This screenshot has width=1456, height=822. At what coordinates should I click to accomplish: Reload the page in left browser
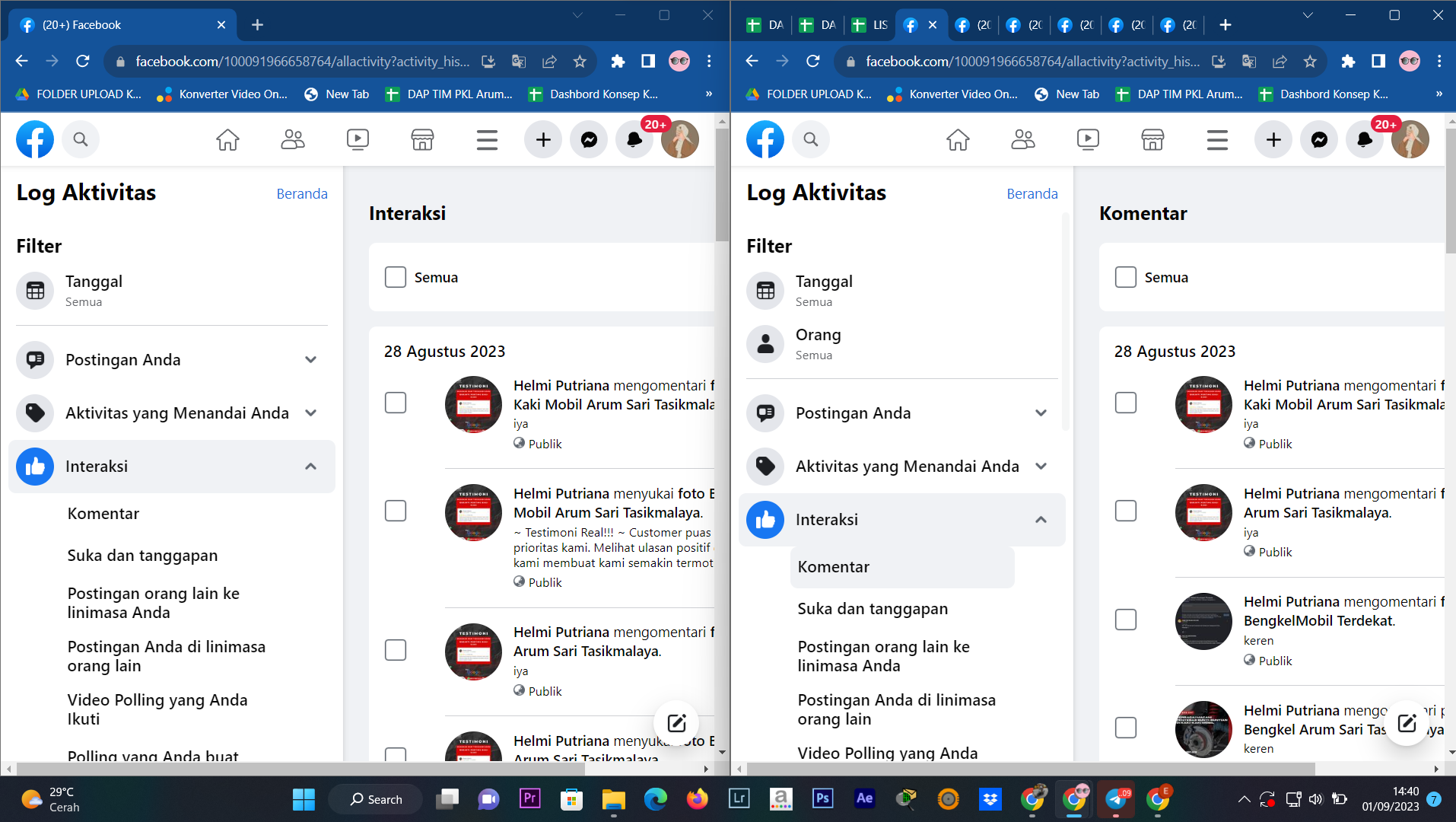click(x=83, y=62)
